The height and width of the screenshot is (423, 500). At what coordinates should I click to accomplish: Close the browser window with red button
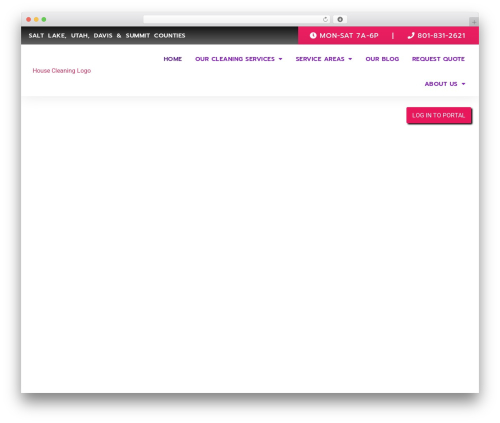point(29,19)
